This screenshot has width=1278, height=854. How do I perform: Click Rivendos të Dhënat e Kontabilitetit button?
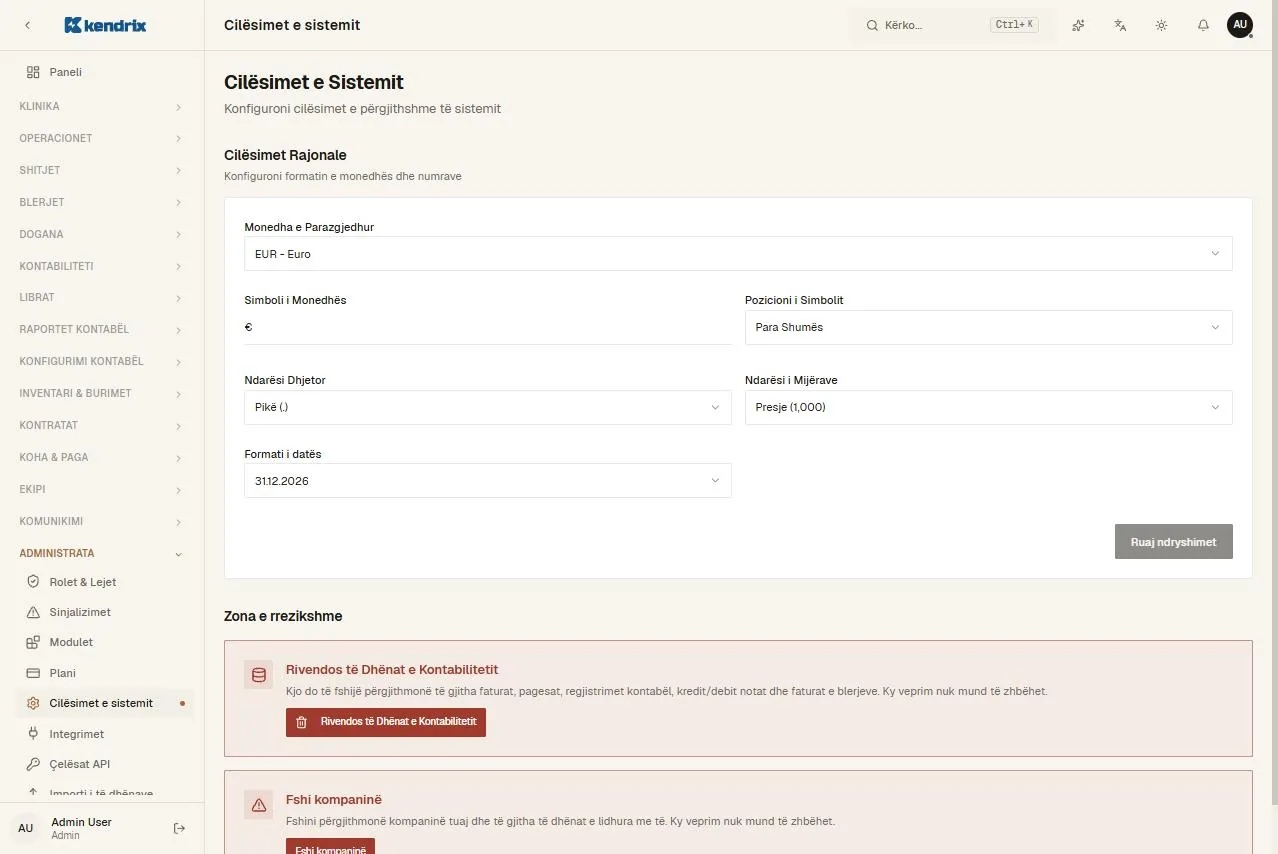pyautogui.click(x=386, y=722)
